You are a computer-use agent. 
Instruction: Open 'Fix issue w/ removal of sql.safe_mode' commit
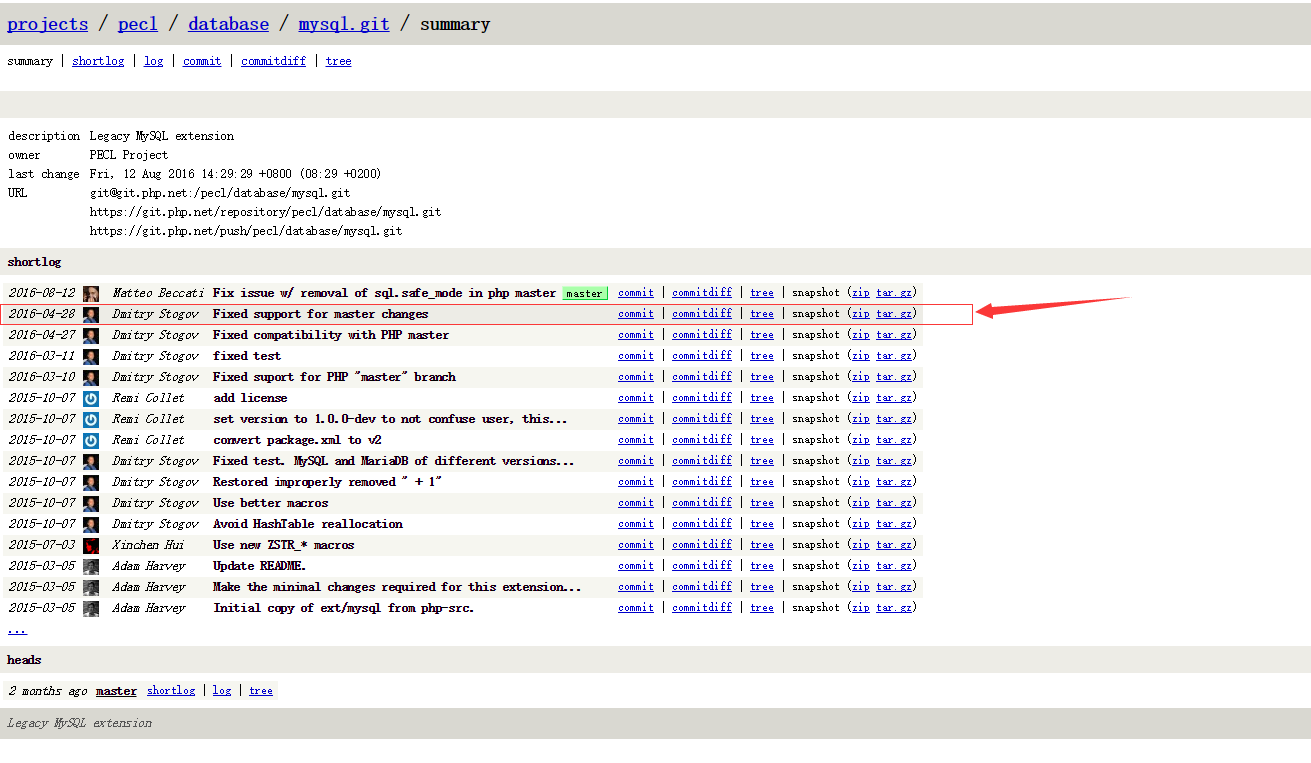coord(384,293)
